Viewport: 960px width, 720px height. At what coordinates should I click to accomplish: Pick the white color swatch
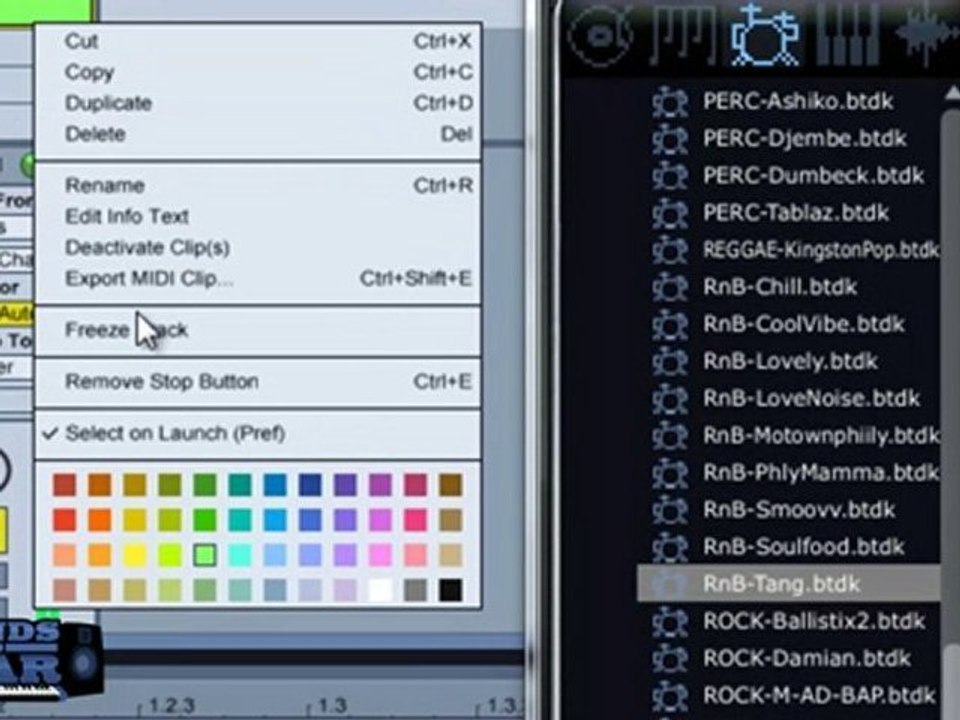[x=380, y=590]
